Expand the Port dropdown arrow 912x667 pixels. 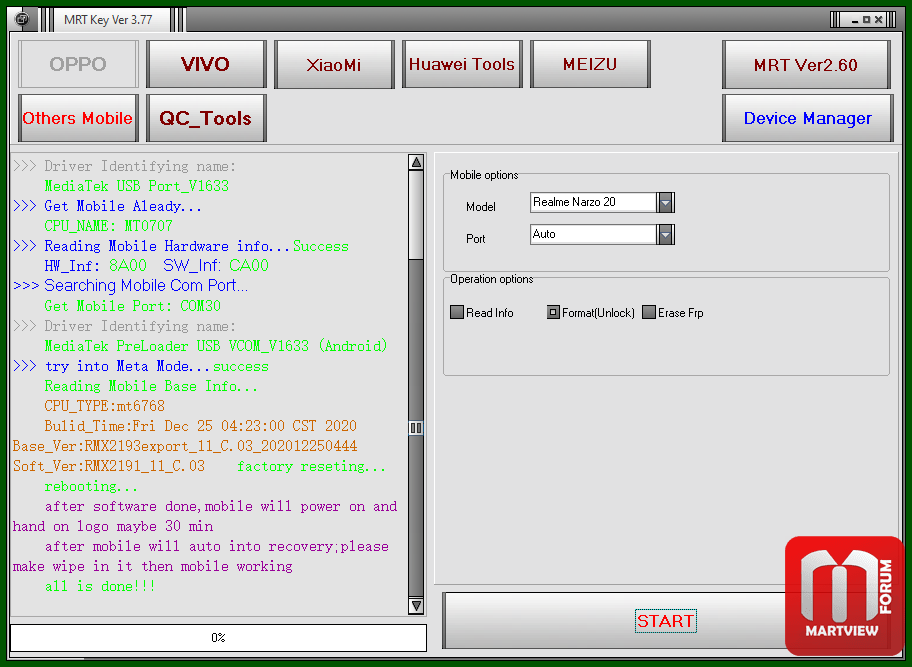pyautogui.click(x=665, y=234)
